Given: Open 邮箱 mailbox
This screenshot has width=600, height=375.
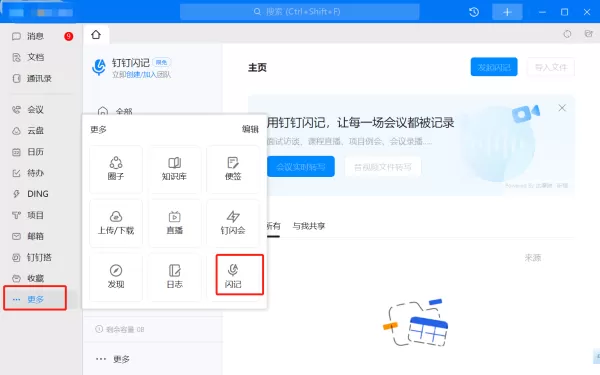Looking at the screenshot, I should (34, 236).
